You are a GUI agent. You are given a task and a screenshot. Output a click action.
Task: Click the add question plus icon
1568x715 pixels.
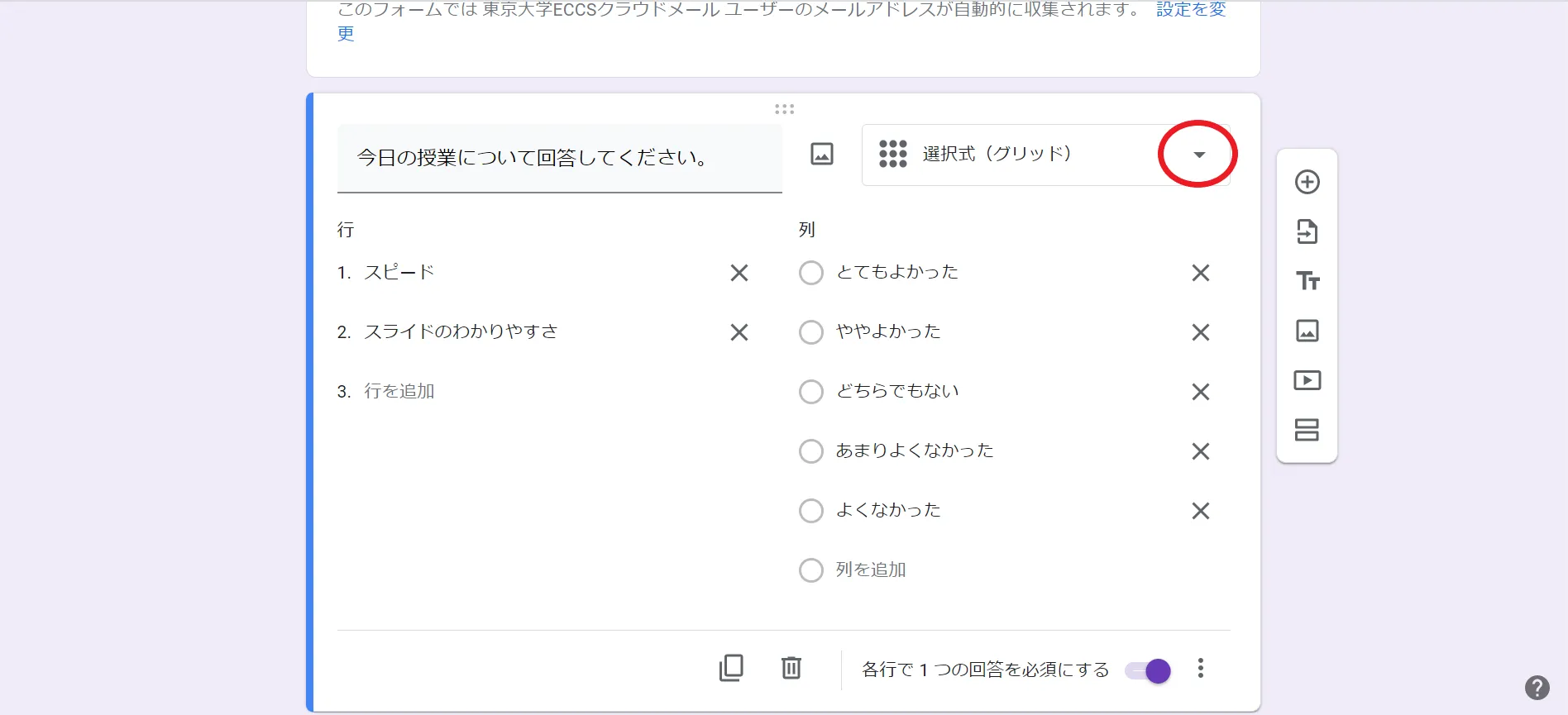click(x=1307, y=182)
